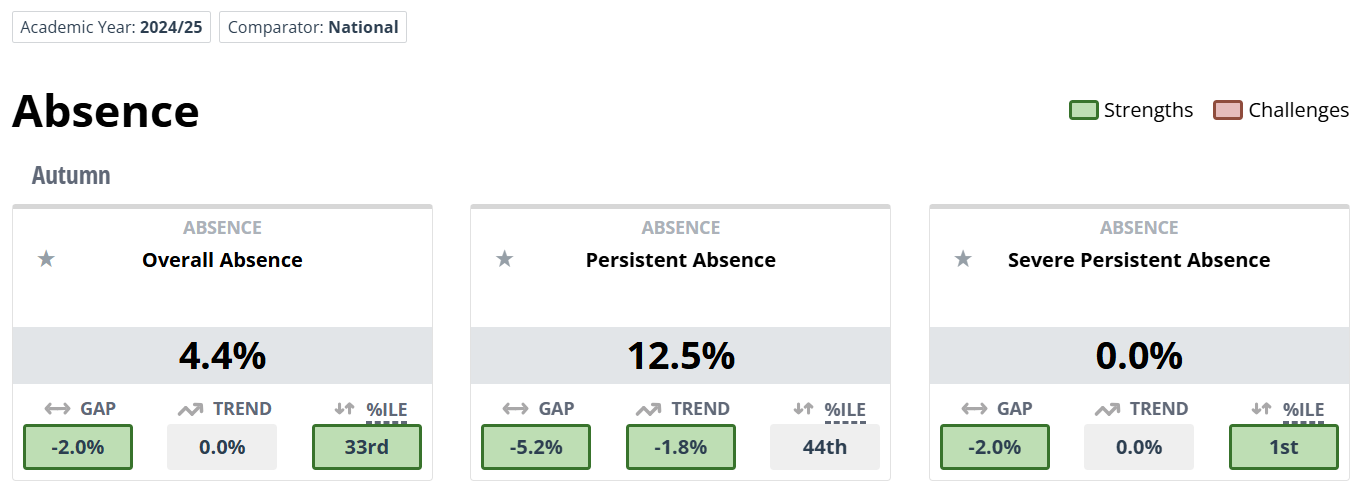Click the -1.8% trend value for Persistent Absence
Viewport: 1358px width, 487px height.
click(x=681, y=447)
